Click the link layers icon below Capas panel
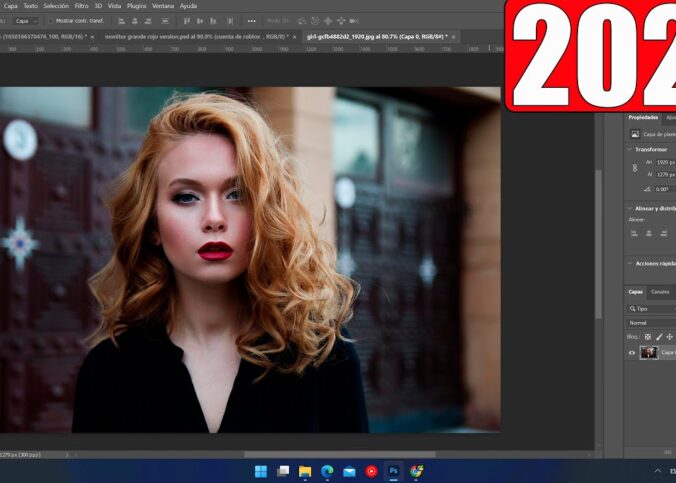Image resolution: width=676 pixels, height=483 pixels. click(x=668, y=452)
